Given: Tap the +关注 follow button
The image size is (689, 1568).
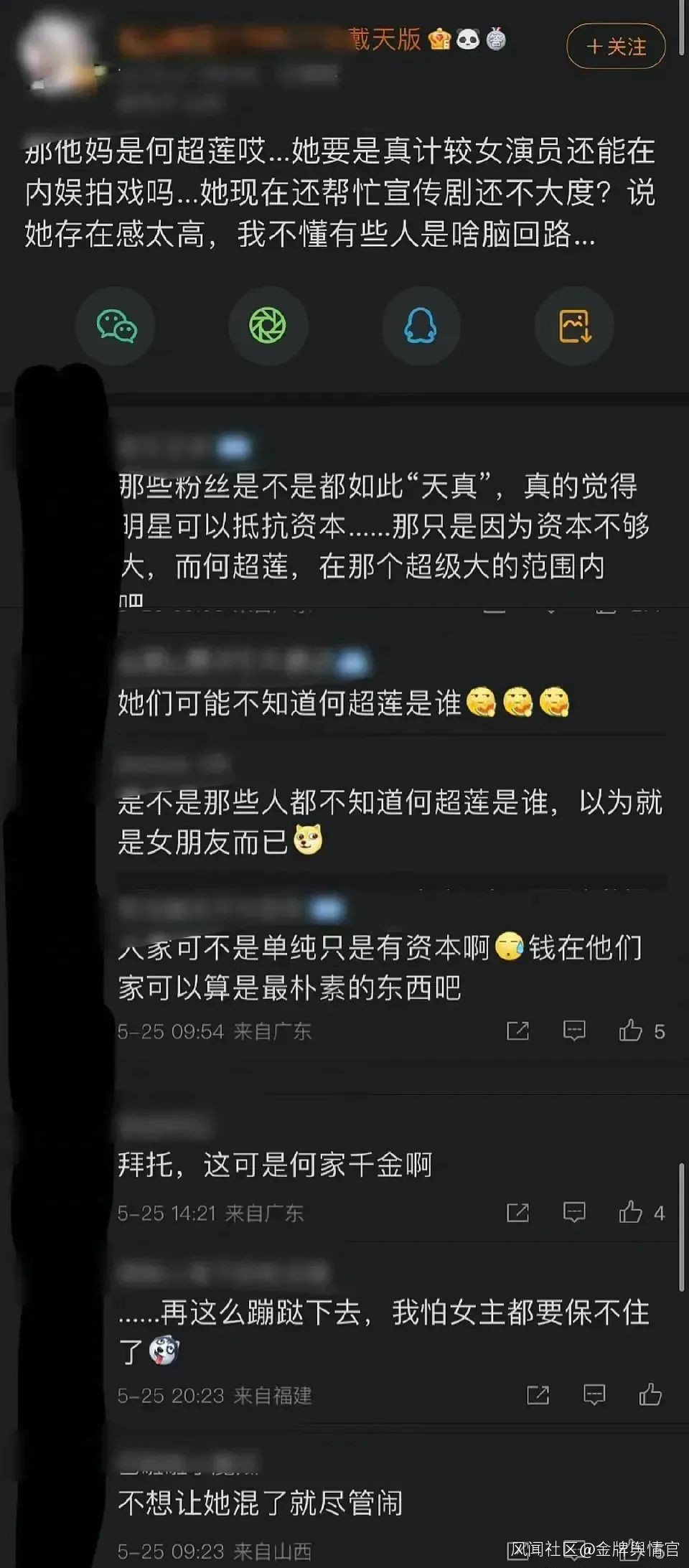Looking at the screenshot, I should click(616, 47).
